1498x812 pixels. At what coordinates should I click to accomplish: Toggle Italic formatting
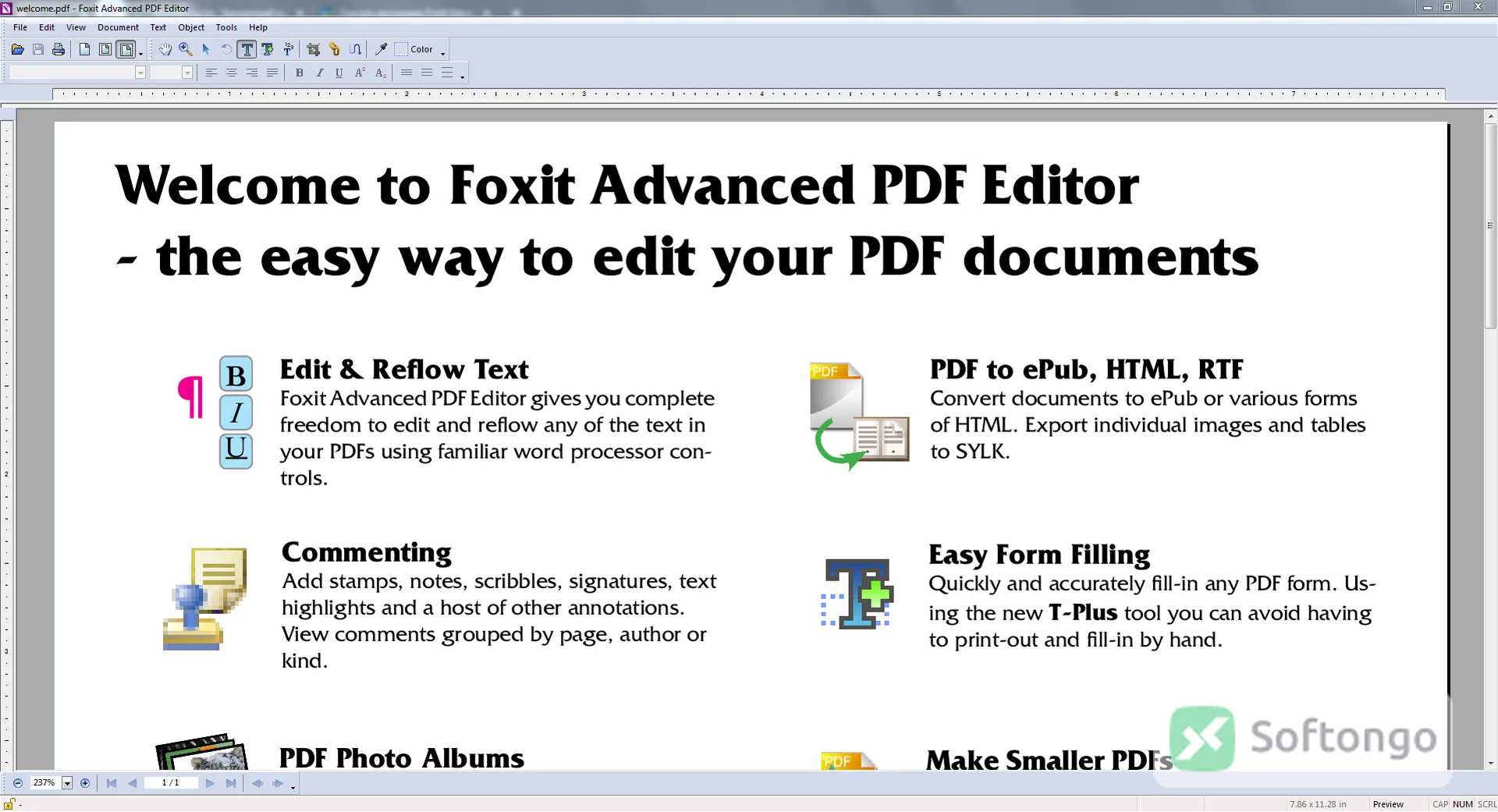319,73
